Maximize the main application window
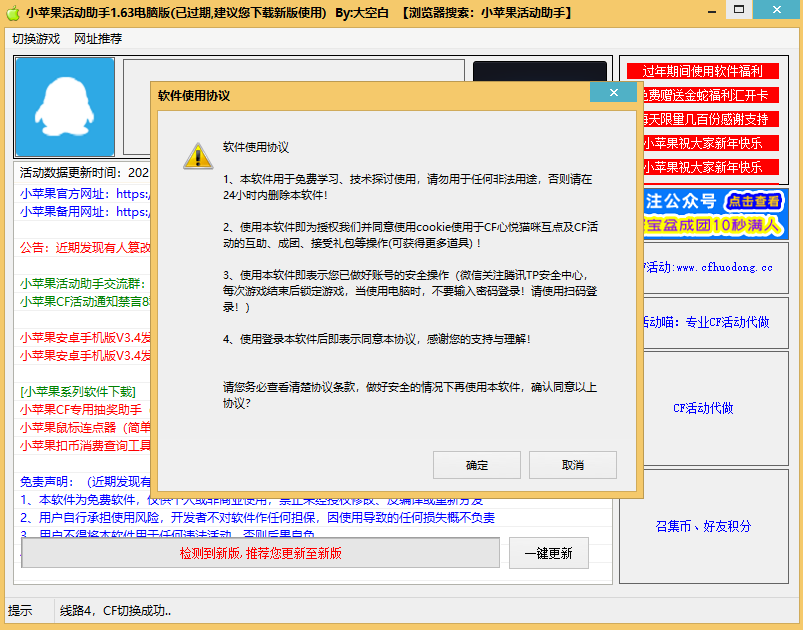The image size is (803, 630). click(739, 10)
